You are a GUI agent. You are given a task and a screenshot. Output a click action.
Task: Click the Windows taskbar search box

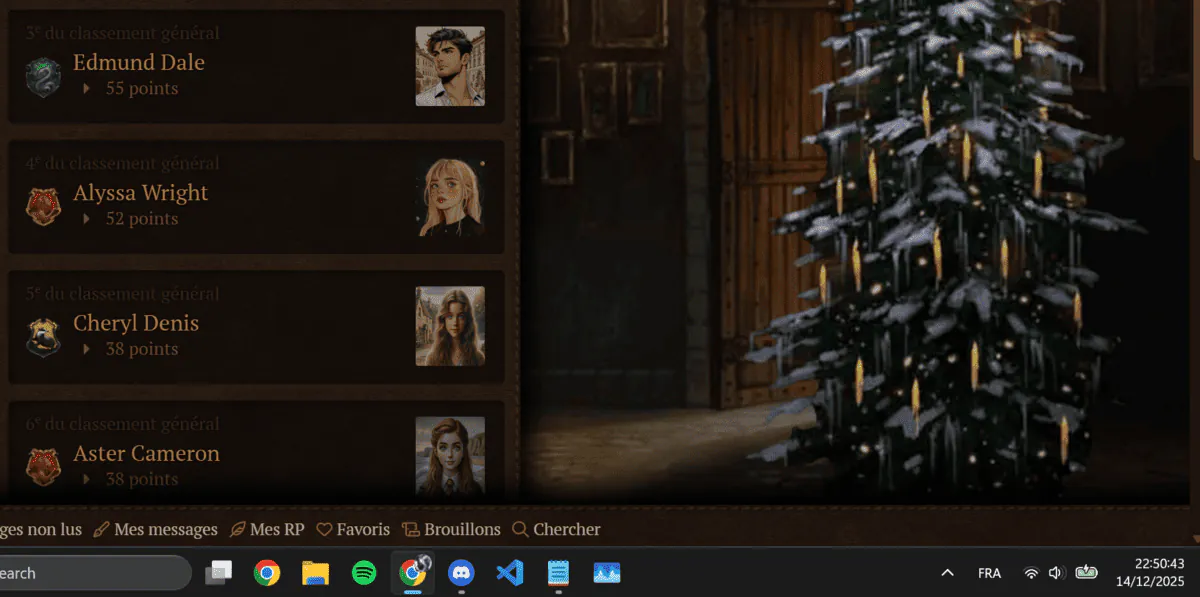pos(94,573)
